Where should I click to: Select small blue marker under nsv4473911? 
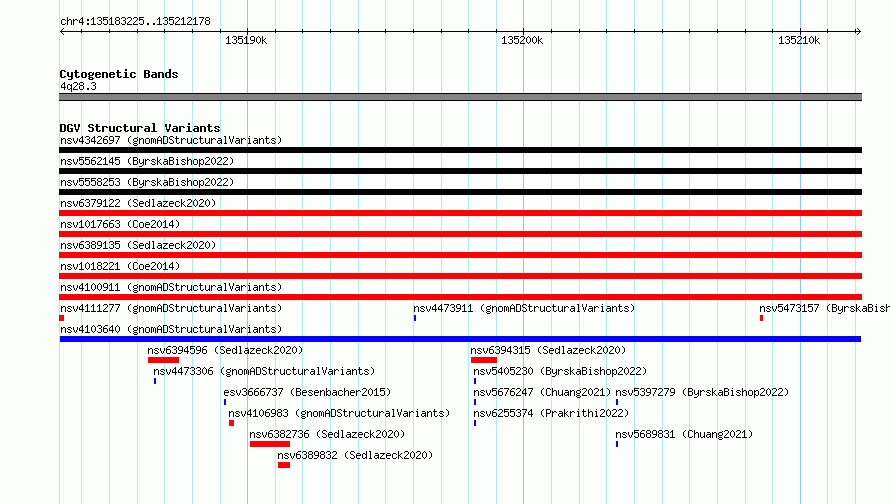click(x=415, y=318)
